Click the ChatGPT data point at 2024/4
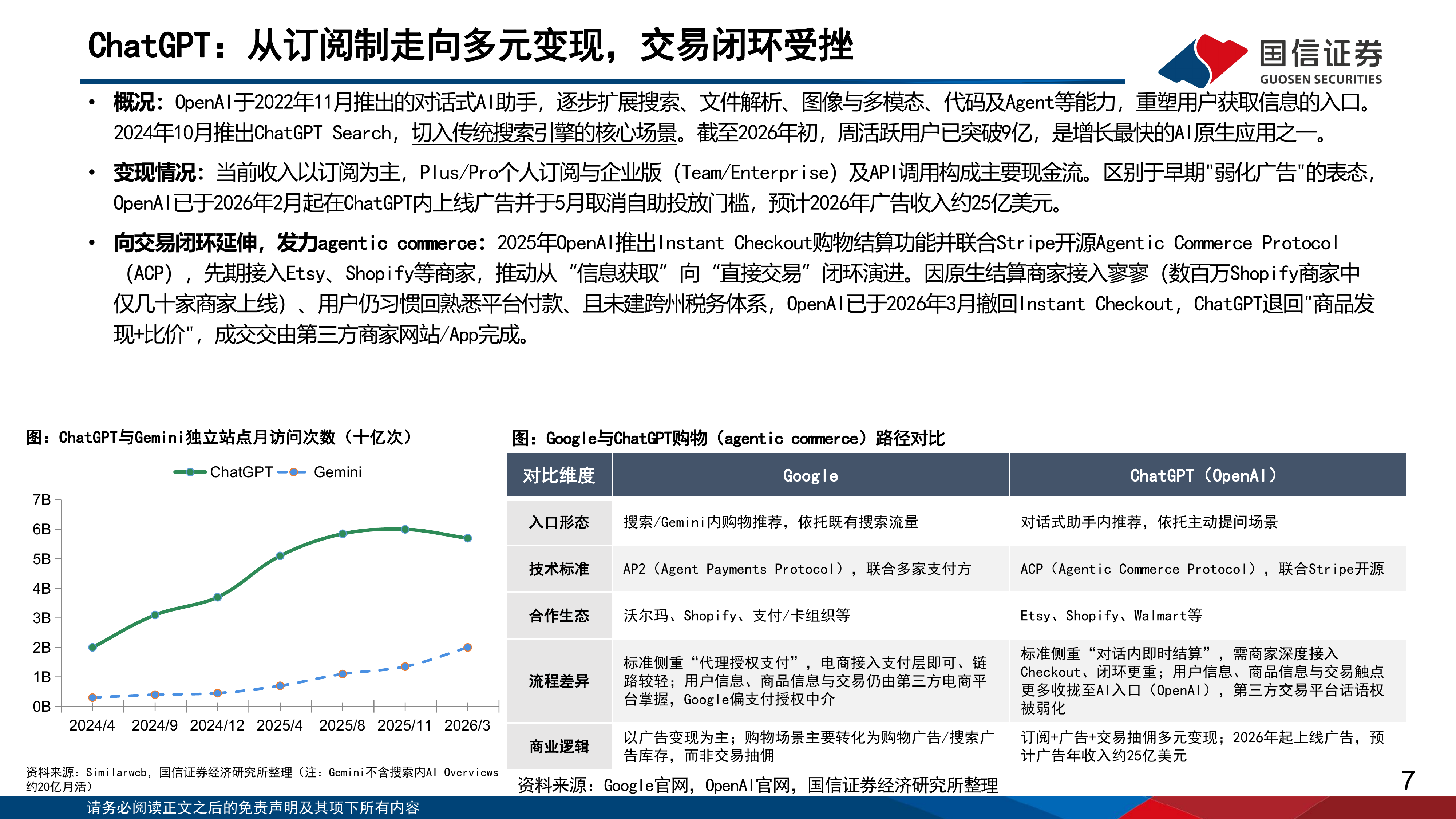The image size is (1456, 819). click(93, 647)
